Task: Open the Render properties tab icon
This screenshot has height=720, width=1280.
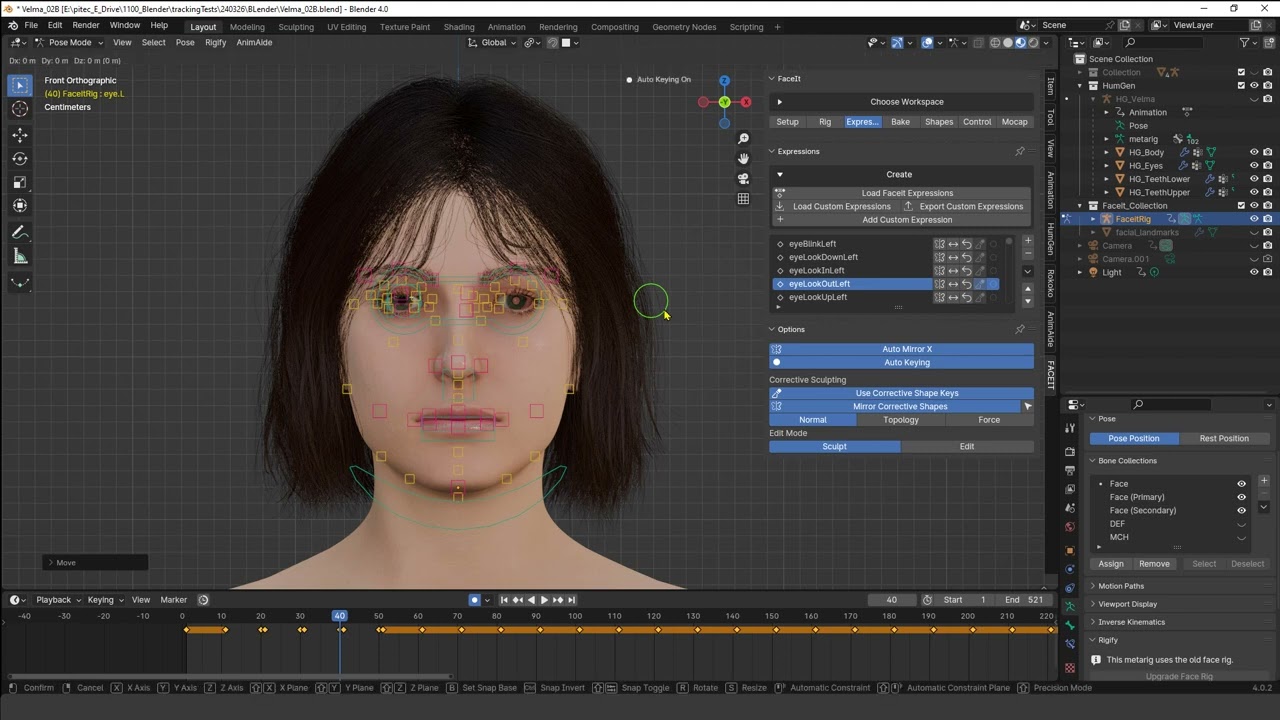Action: click(1070, 451)
